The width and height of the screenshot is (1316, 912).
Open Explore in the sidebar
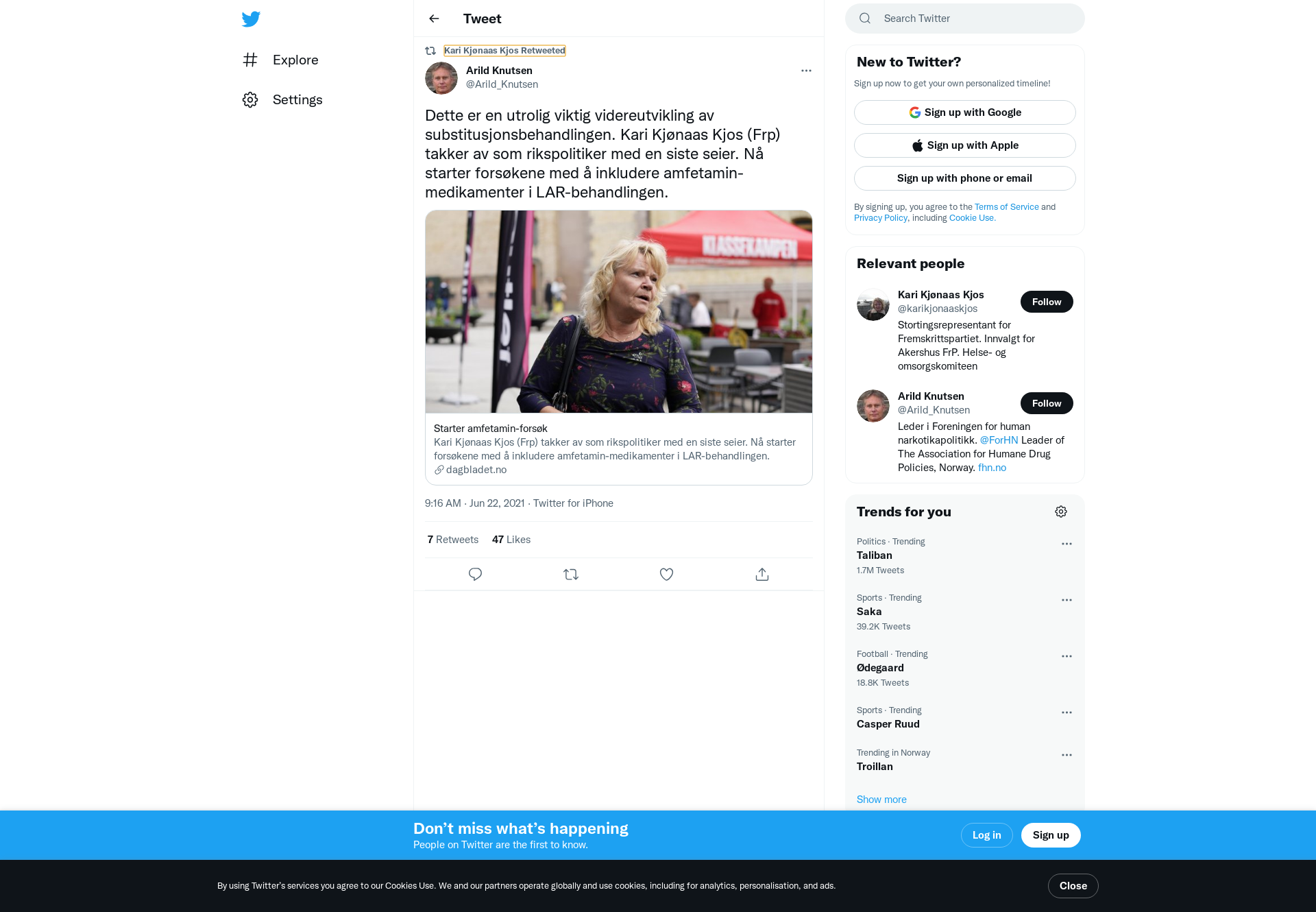point(281,60)
